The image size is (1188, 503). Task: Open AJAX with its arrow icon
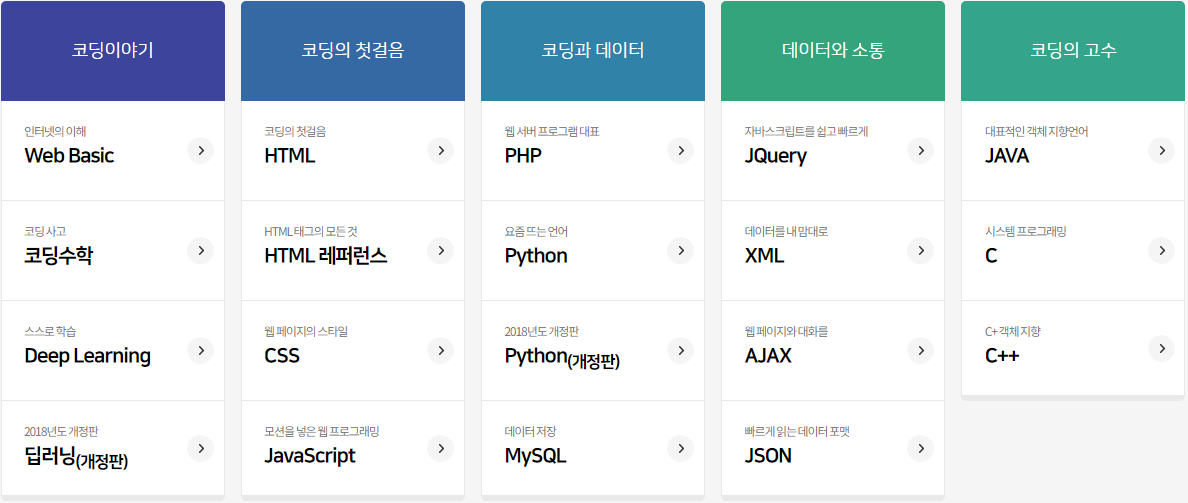(921, 350)
